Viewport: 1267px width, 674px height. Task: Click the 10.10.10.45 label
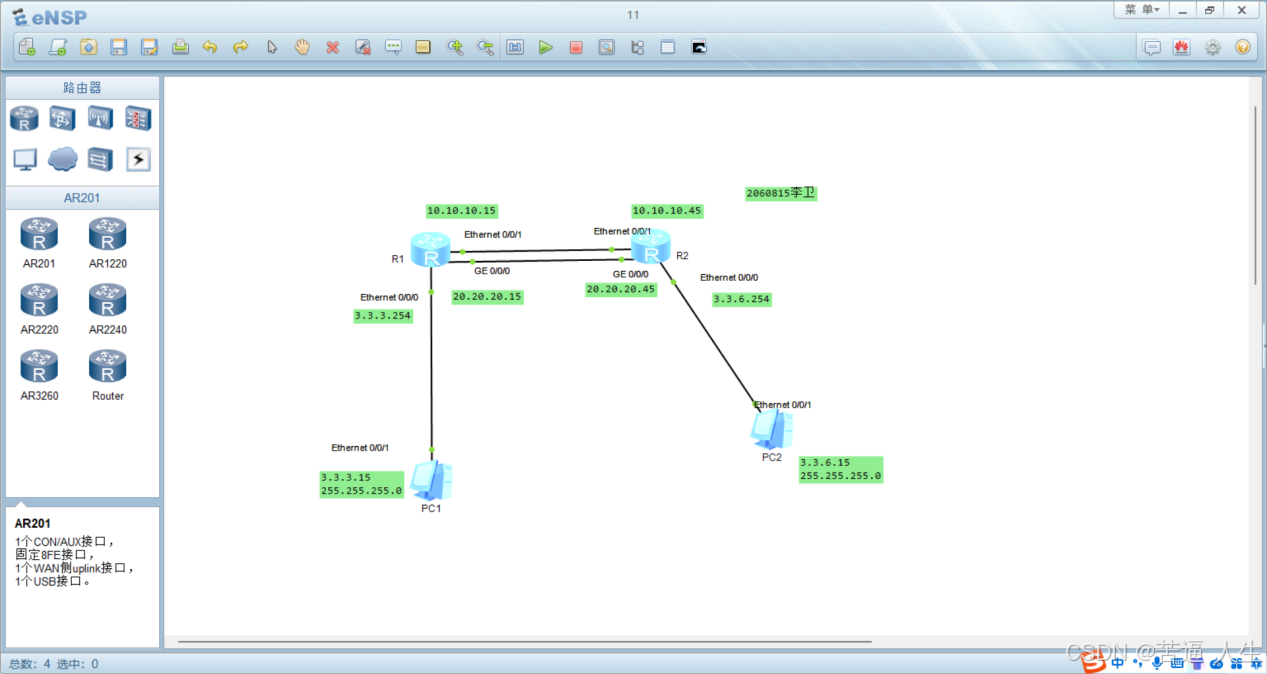tap(667, 211)
